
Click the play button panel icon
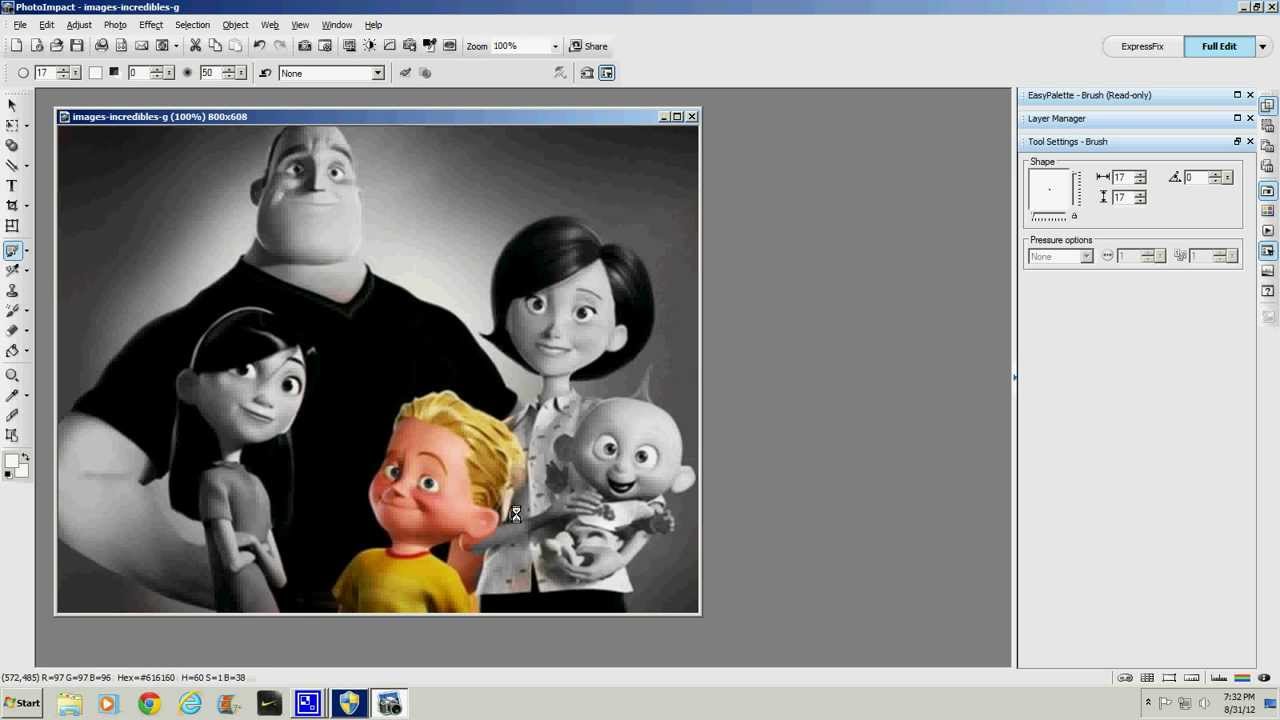[1268, 231]
